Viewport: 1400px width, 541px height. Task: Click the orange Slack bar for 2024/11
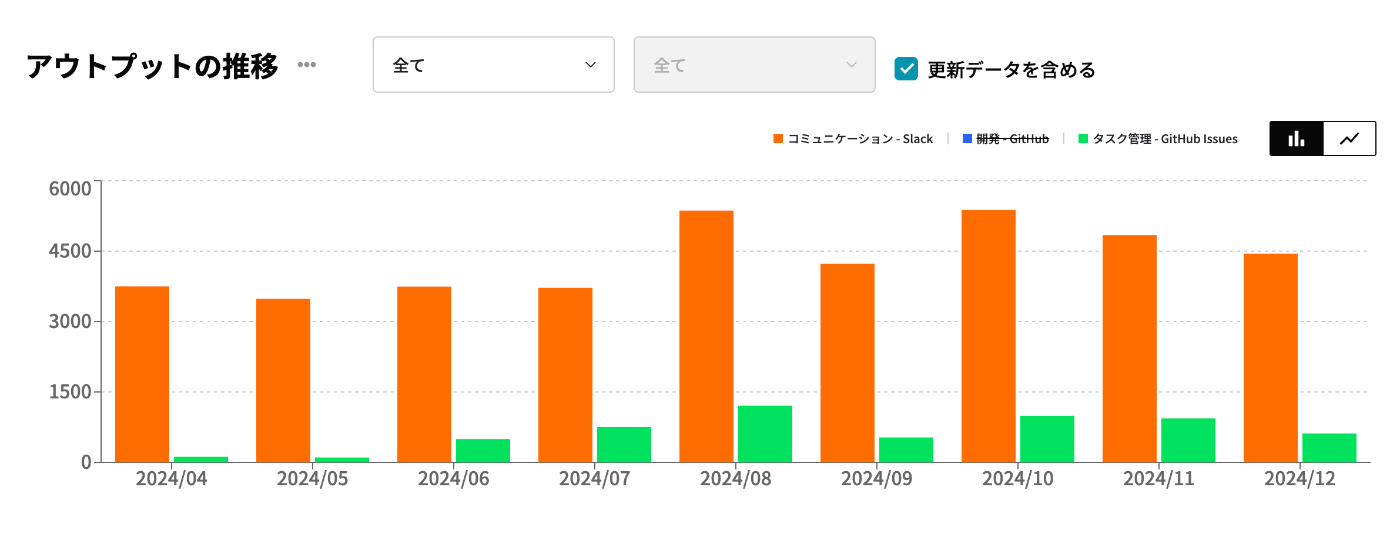[1129, 348]
